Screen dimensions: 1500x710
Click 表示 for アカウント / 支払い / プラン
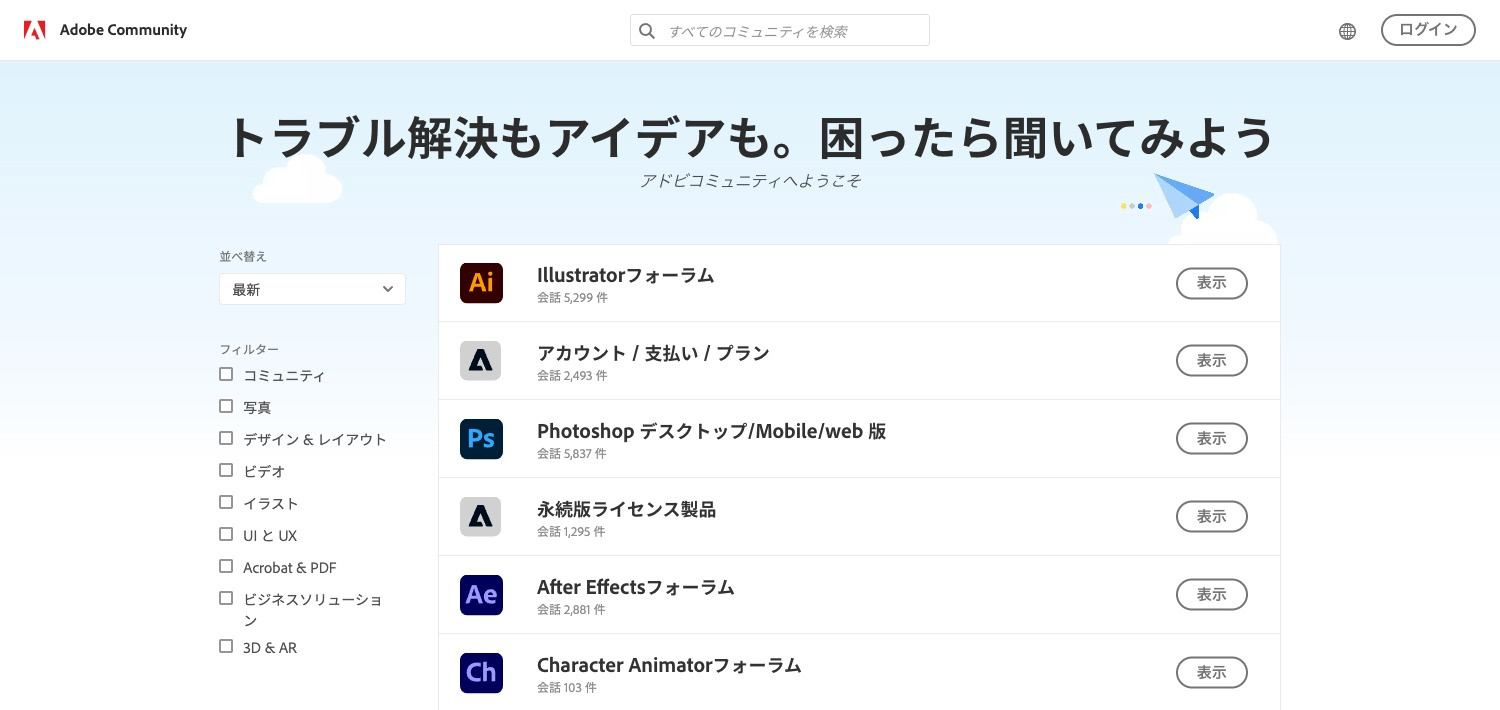point(1212,361)
